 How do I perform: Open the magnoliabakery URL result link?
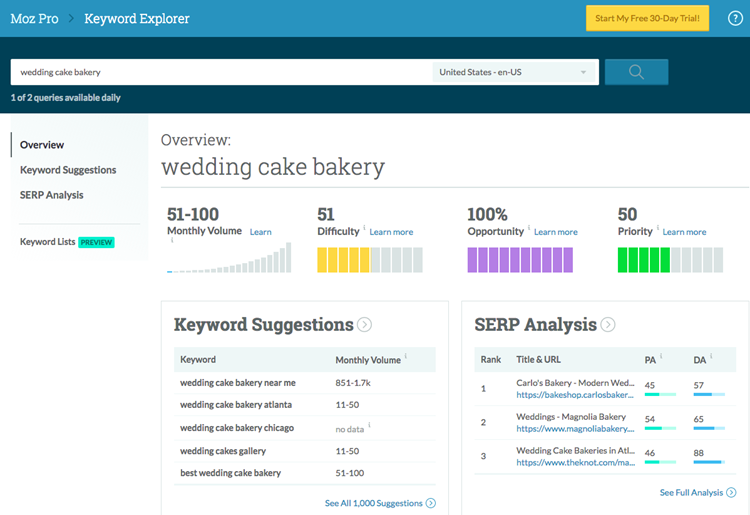[575, 429]
